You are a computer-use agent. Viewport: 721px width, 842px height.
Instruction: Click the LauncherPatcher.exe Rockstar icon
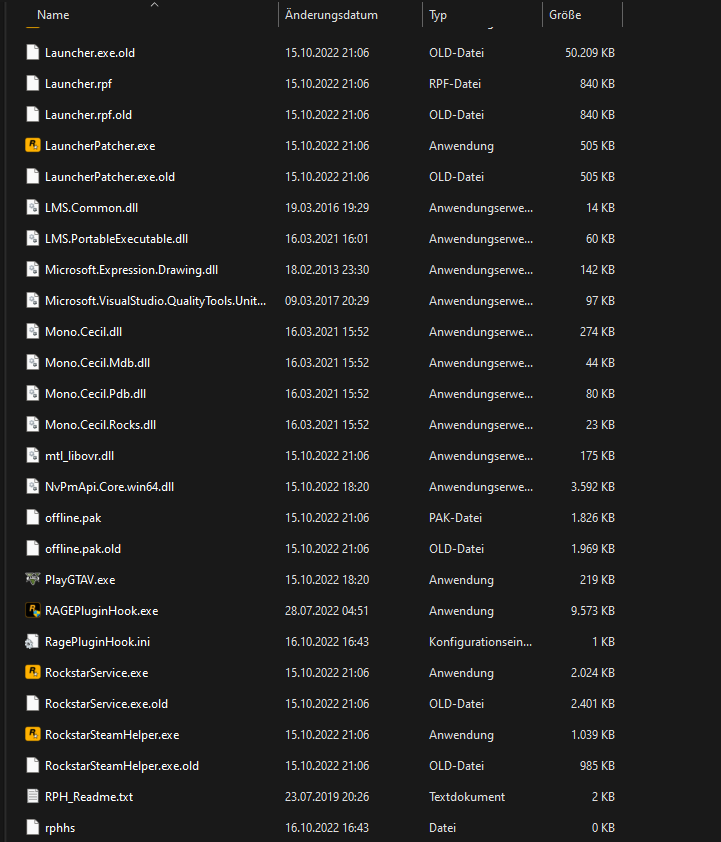coord(32,145)
